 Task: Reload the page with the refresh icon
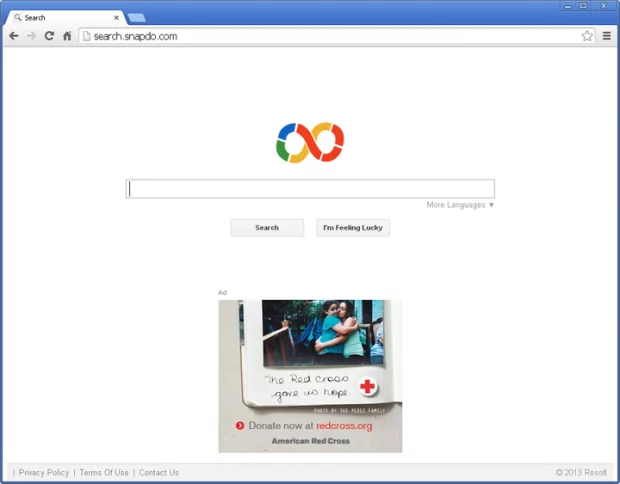pyautogui.click(x=49, y=36)
